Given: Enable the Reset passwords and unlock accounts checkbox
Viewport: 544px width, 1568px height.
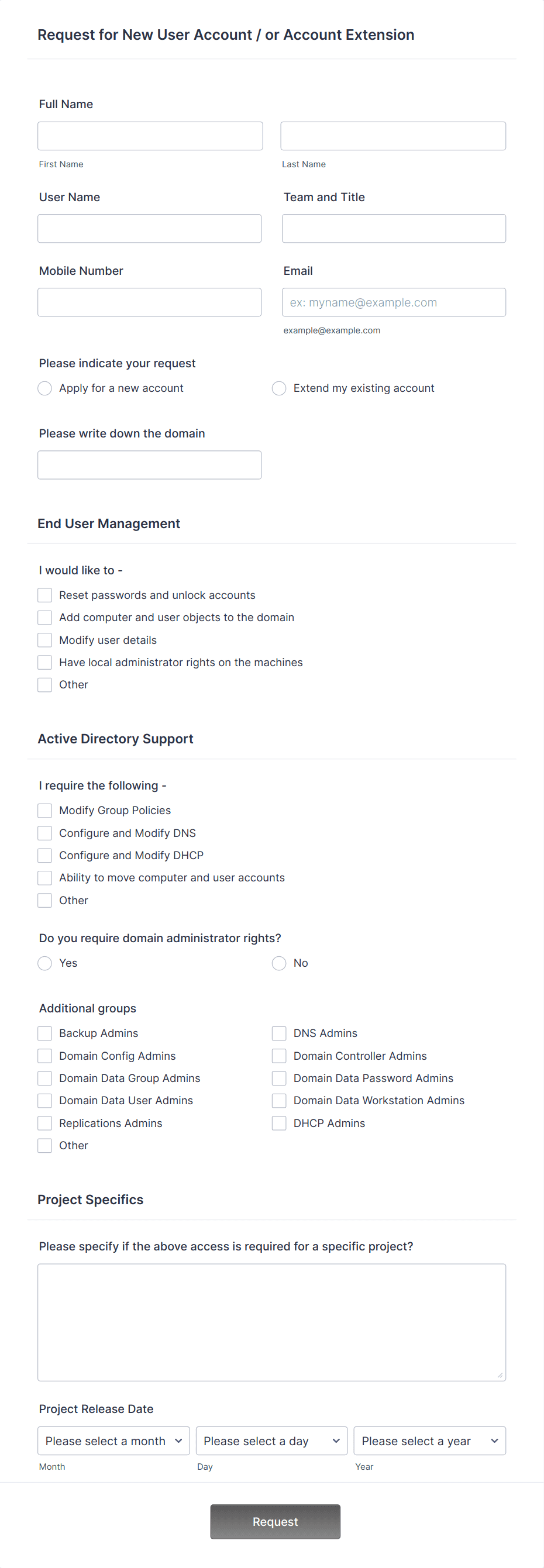Looking at the screenshot, I should pyautogui.click(x=44, y=595).
